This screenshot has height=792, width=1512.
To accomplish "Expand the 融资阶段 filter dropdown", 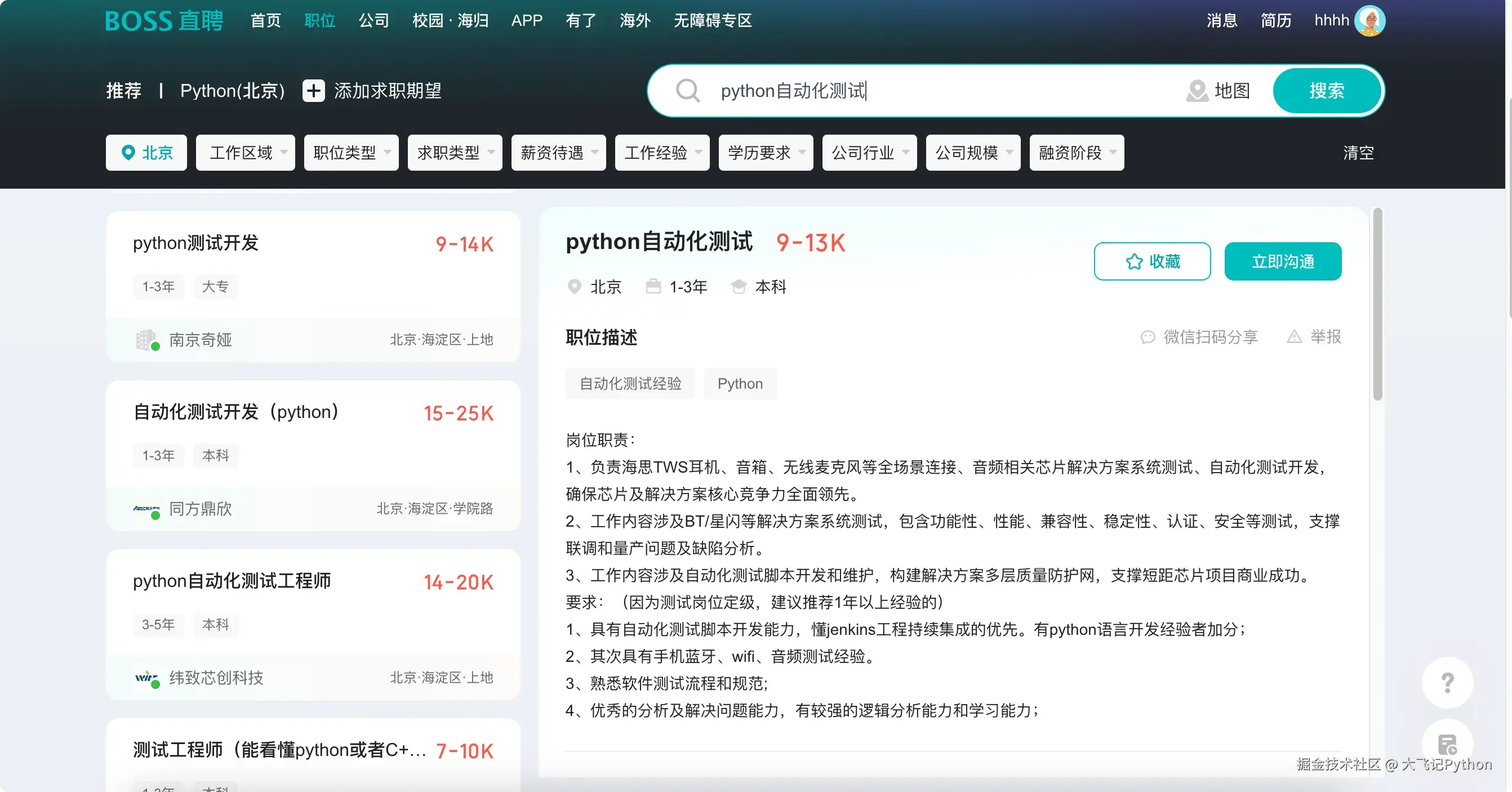I will point(1077,153).
